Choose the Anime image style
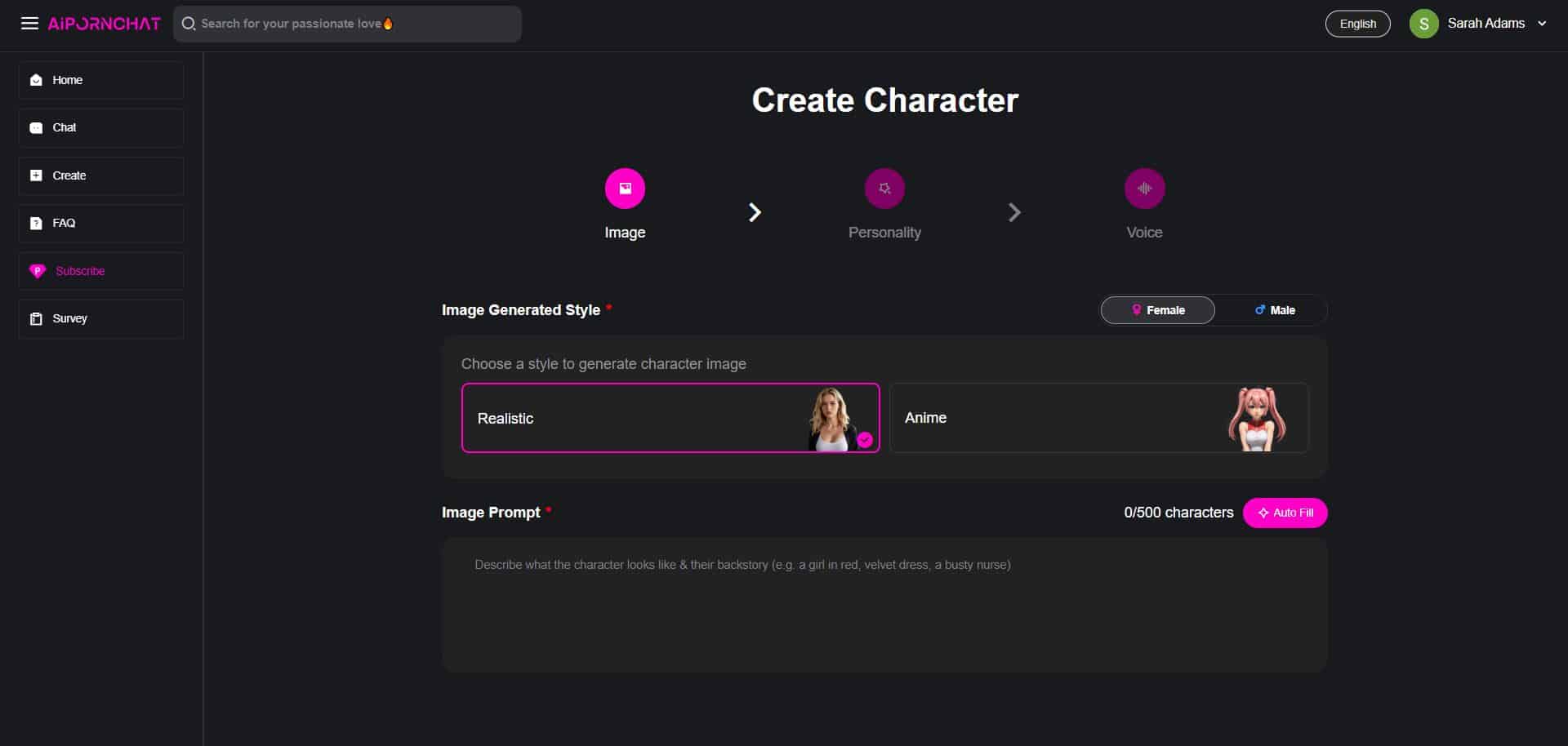1568x746 pixels. [x=1098, y=418]
